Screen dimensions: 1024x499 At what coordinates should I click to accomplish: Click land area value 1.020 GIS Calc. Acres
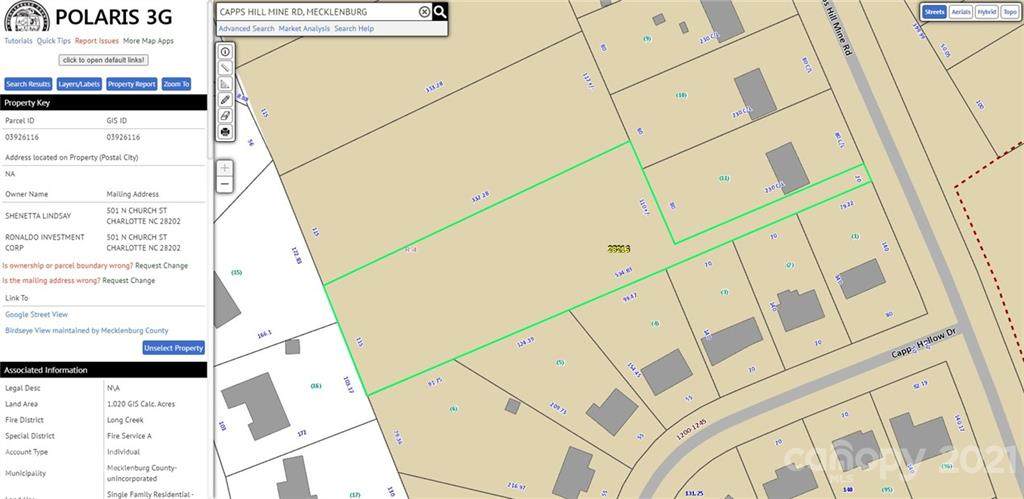(x=140, y=404)
